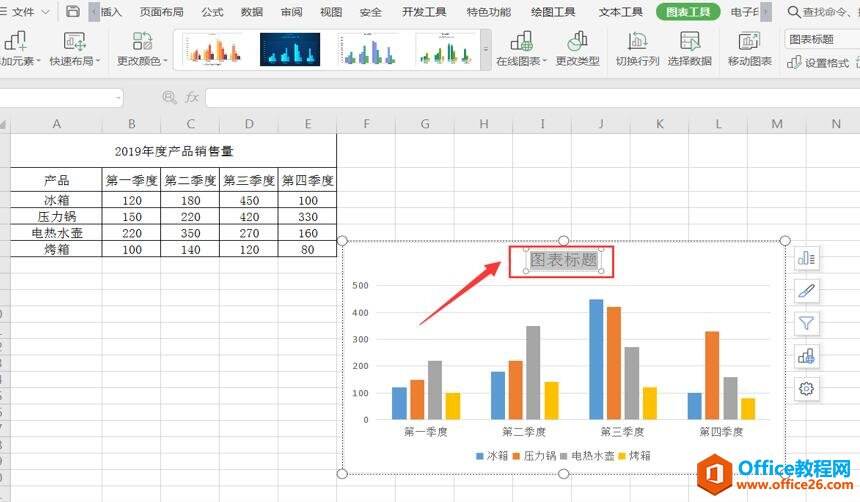Open chart settings gear side button
Screen dimensions: 860x502
pyautogui.click(x=806, y=388)
